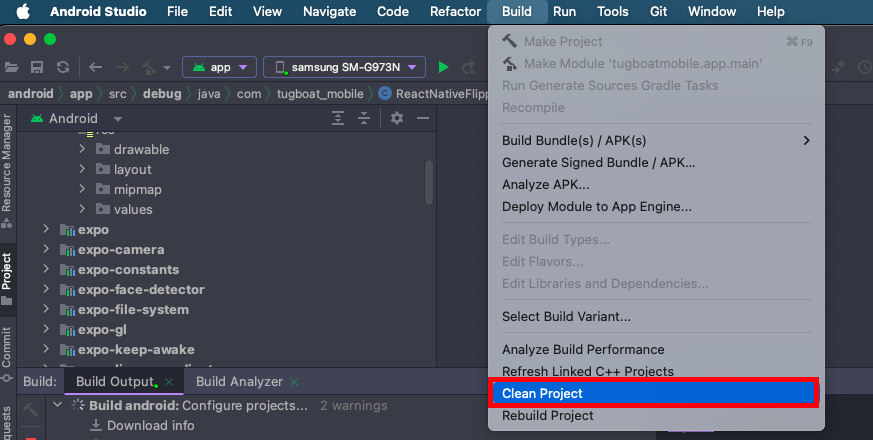Expand the expo-keep-awake module

46,349
